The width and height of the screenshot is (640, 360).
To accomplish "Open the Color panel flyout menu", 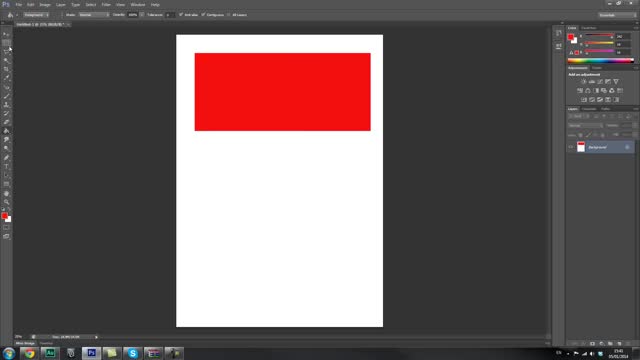I will pos(636,28).
